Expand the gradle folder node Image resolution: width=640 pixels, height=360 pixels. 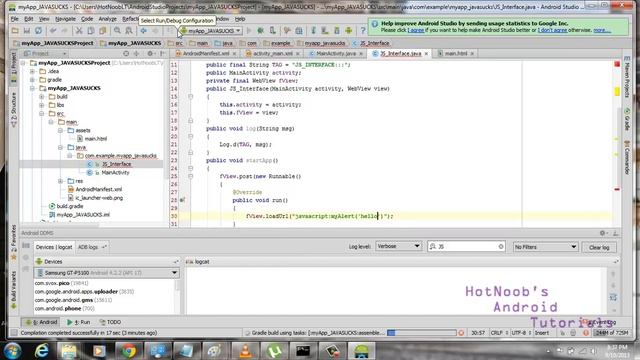[x=32, y=80]
